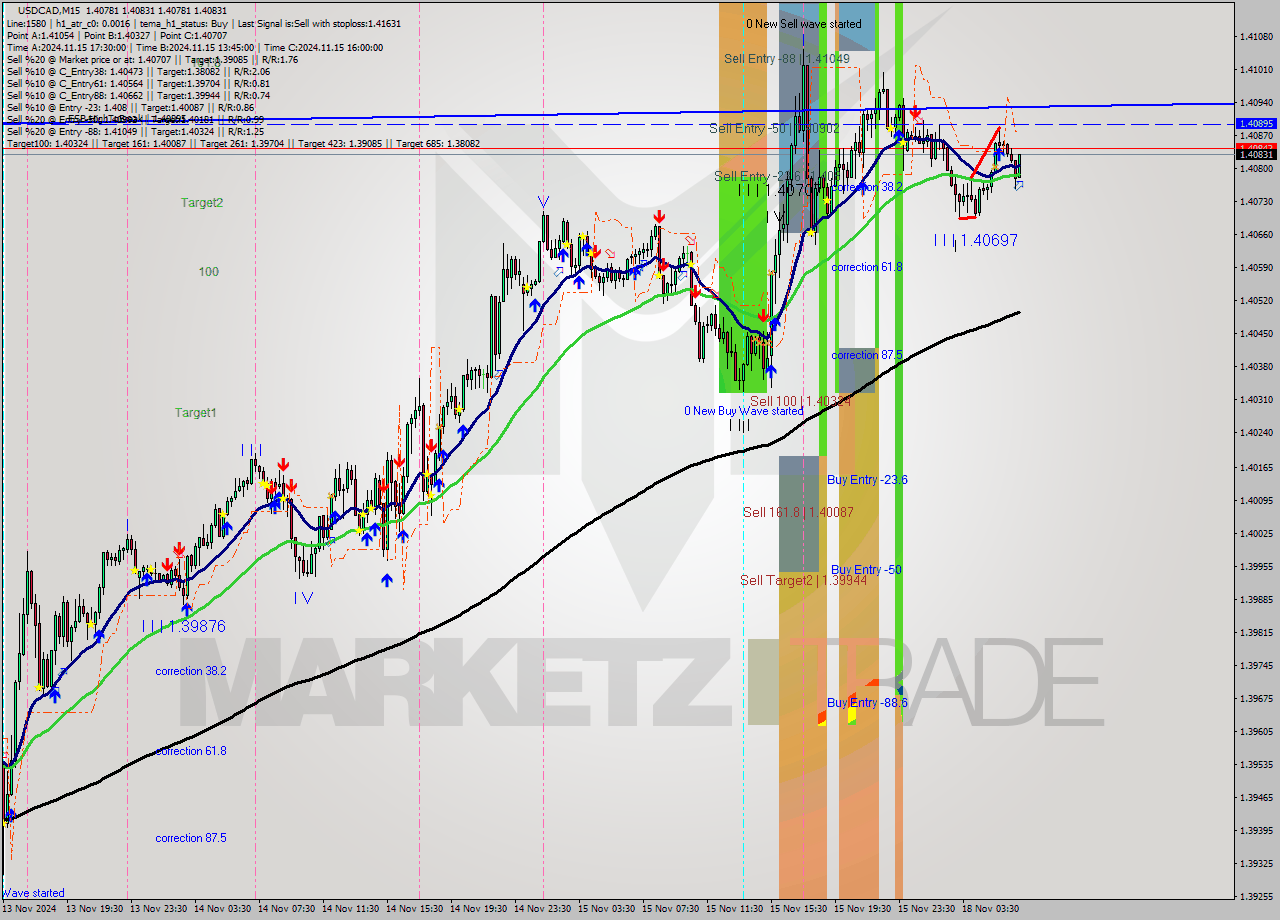The height and width of the screenshot is (920, 1280).
Task: Click the '14 Nov 07:30' time axis label
Action: [287, 909]
